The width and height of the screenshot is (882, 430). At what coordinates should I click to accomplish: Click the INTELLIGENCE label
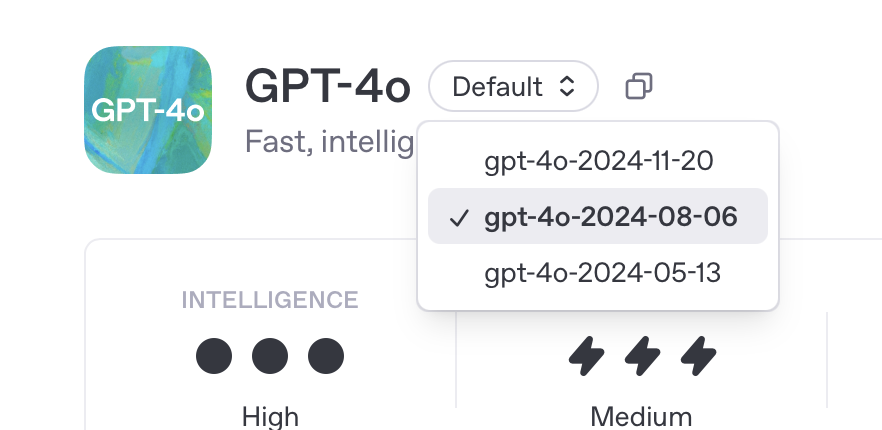(x=270, y=300)
